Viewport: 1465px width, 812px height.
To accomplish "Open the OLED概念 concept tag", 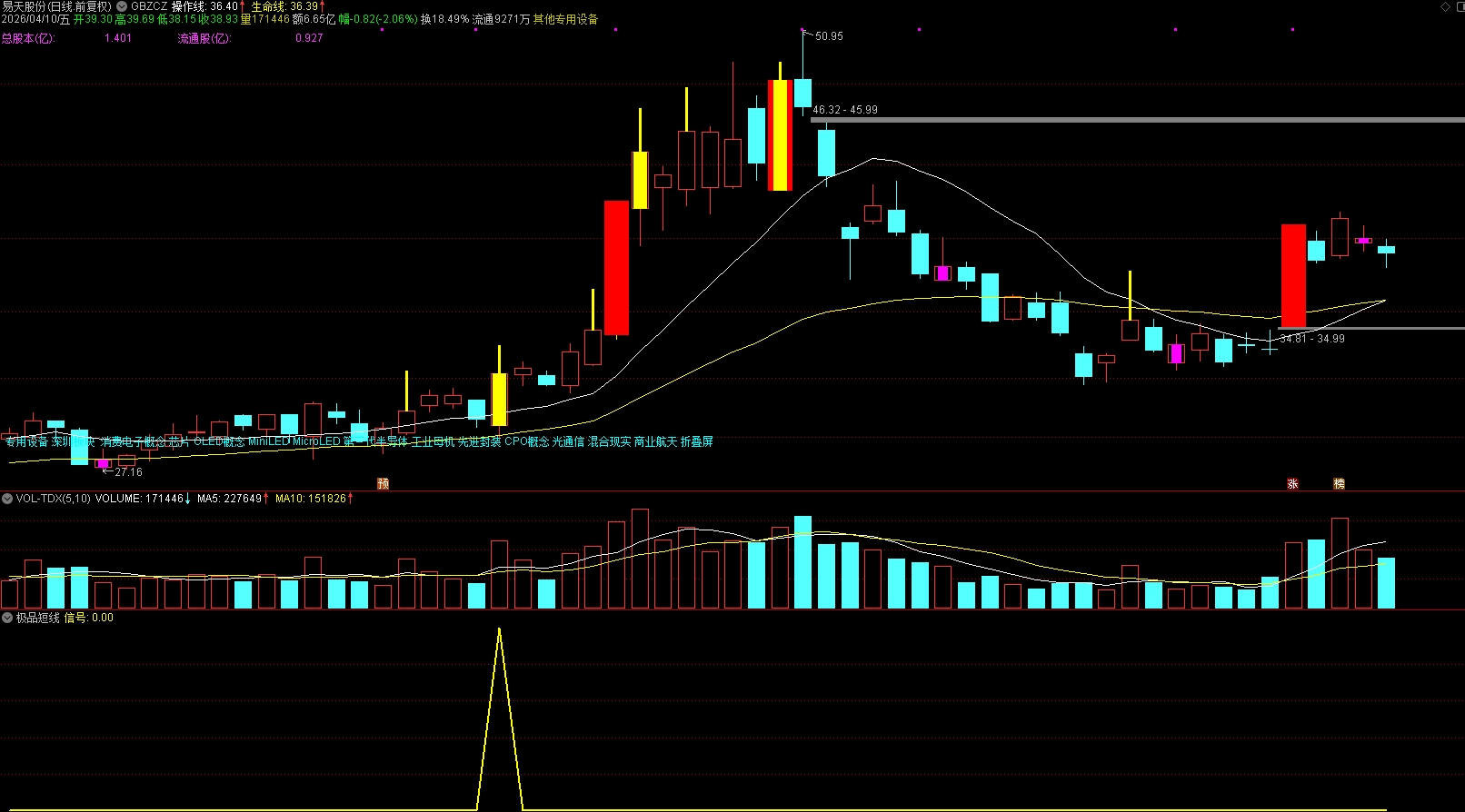I will [x=219, y=442].
